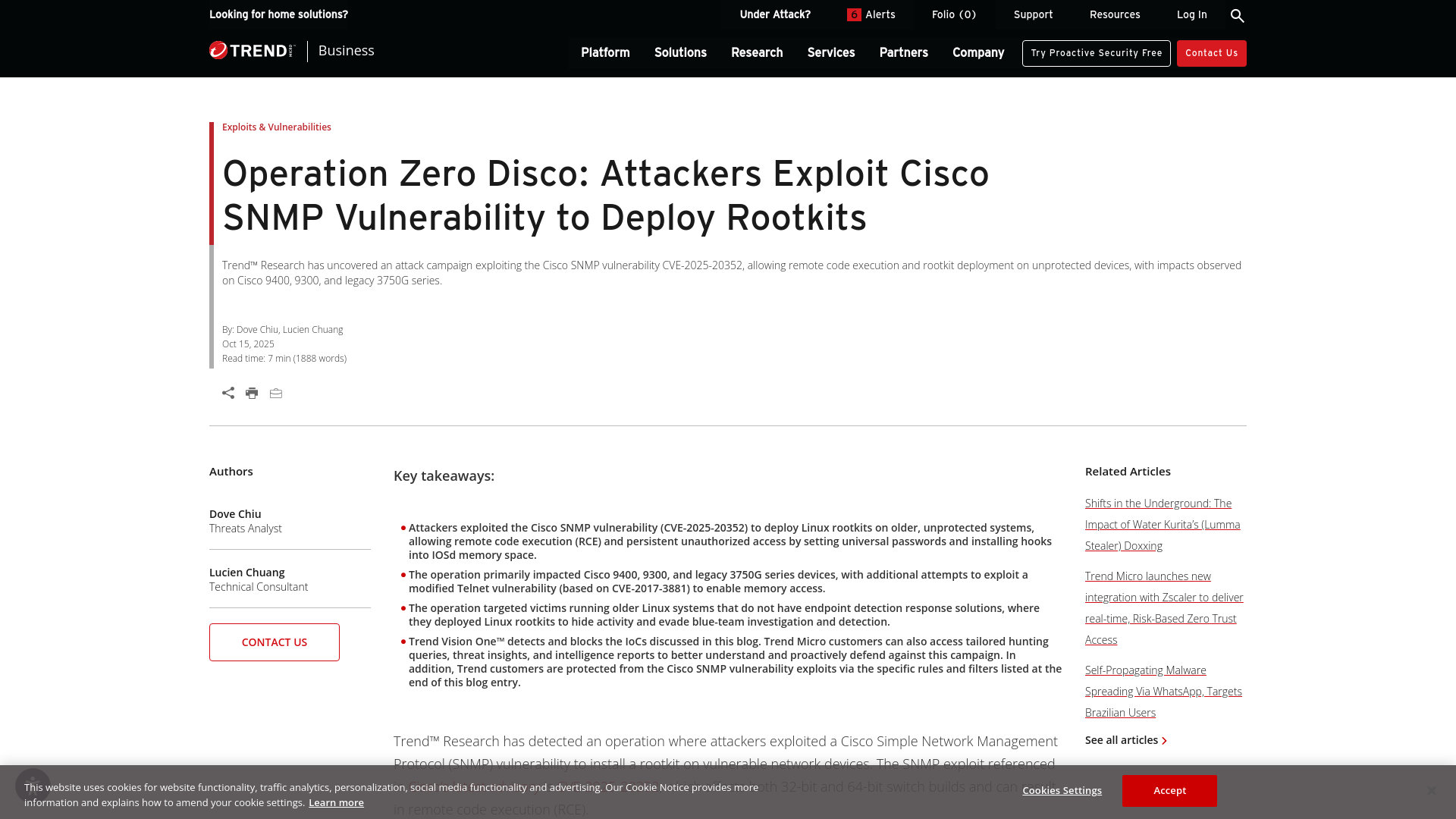Open the Research menu

click(x=756, y=53)
